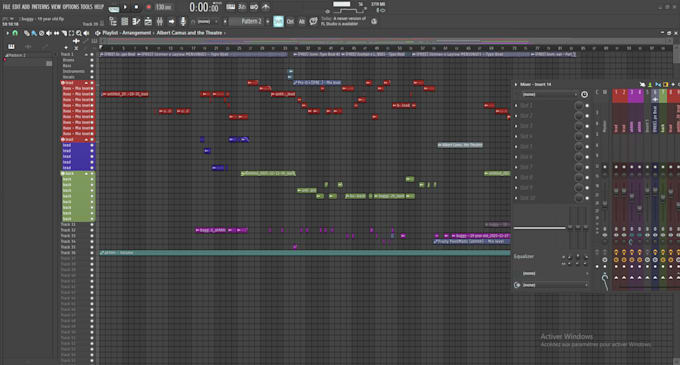This screenshot has height=365, width=680.
Task: Pick the Zoom magnifier tool in playlist
Action: pyautogui.click(x=79, y=33)
